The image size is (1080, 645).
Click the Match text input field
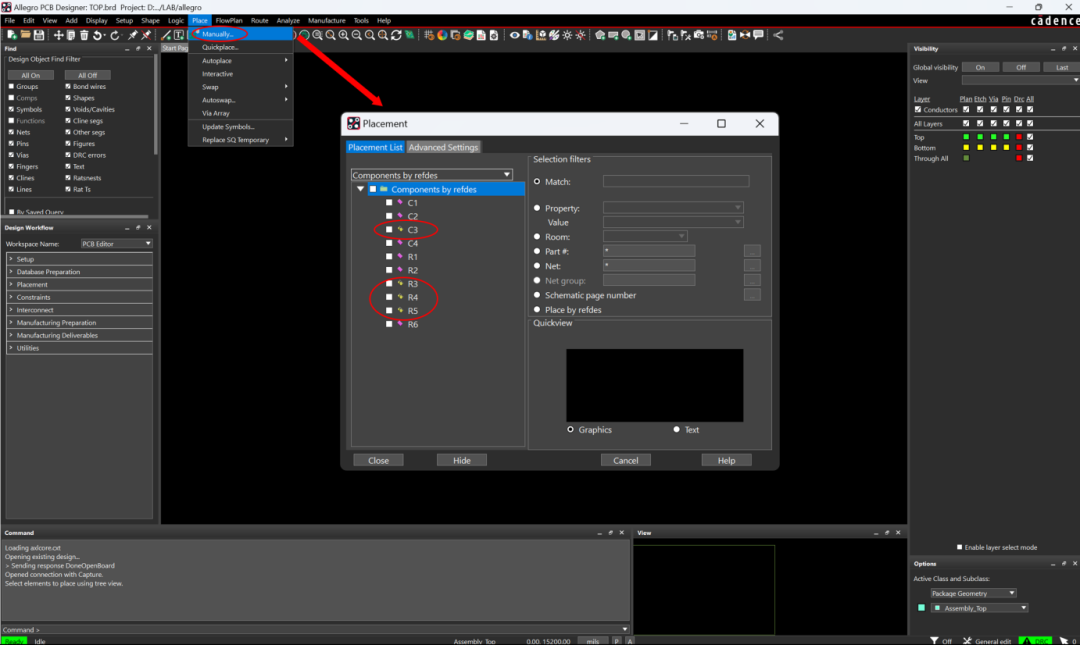[676, 181]
